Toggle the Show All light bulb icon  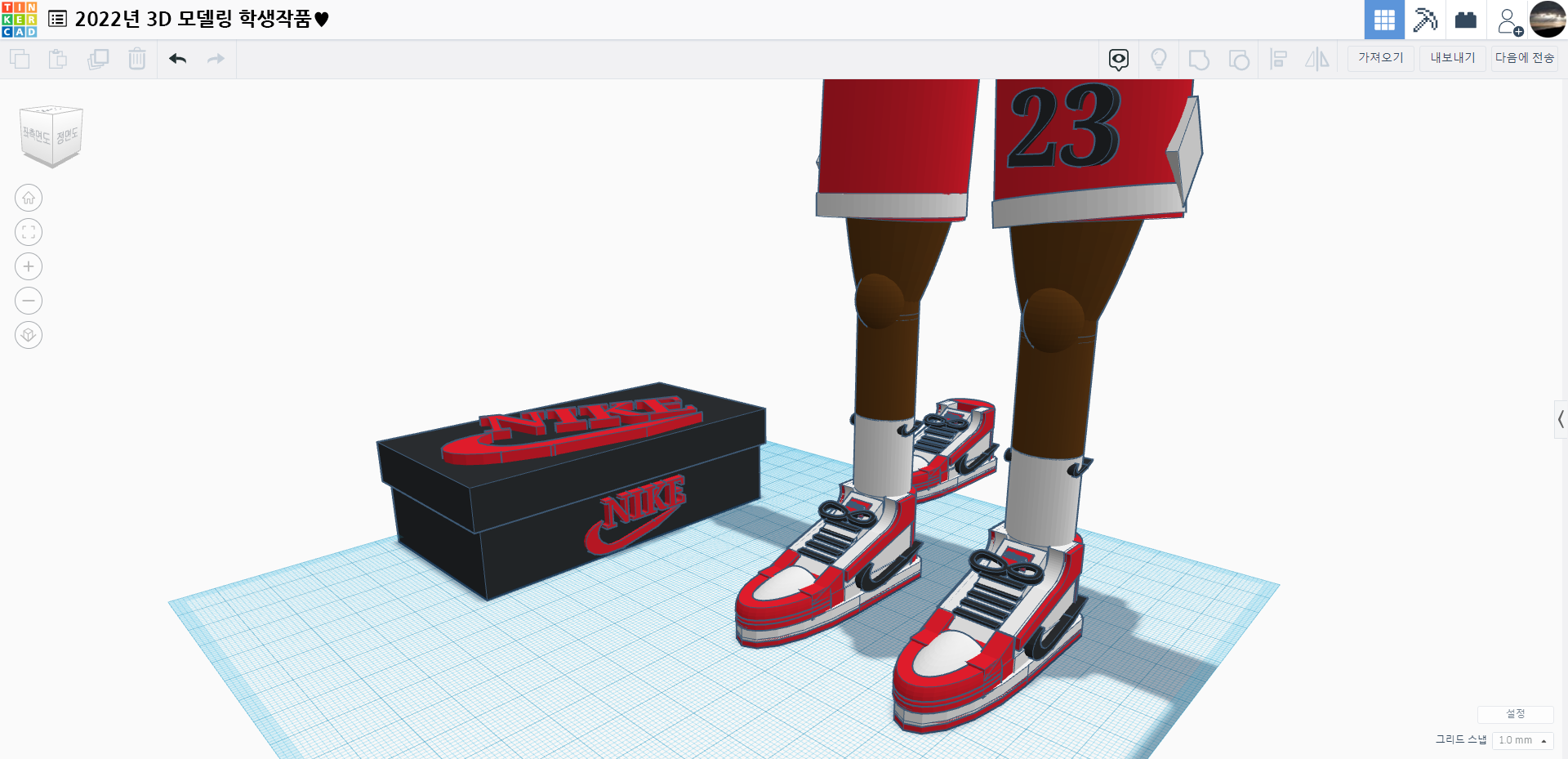[1159, 59]
